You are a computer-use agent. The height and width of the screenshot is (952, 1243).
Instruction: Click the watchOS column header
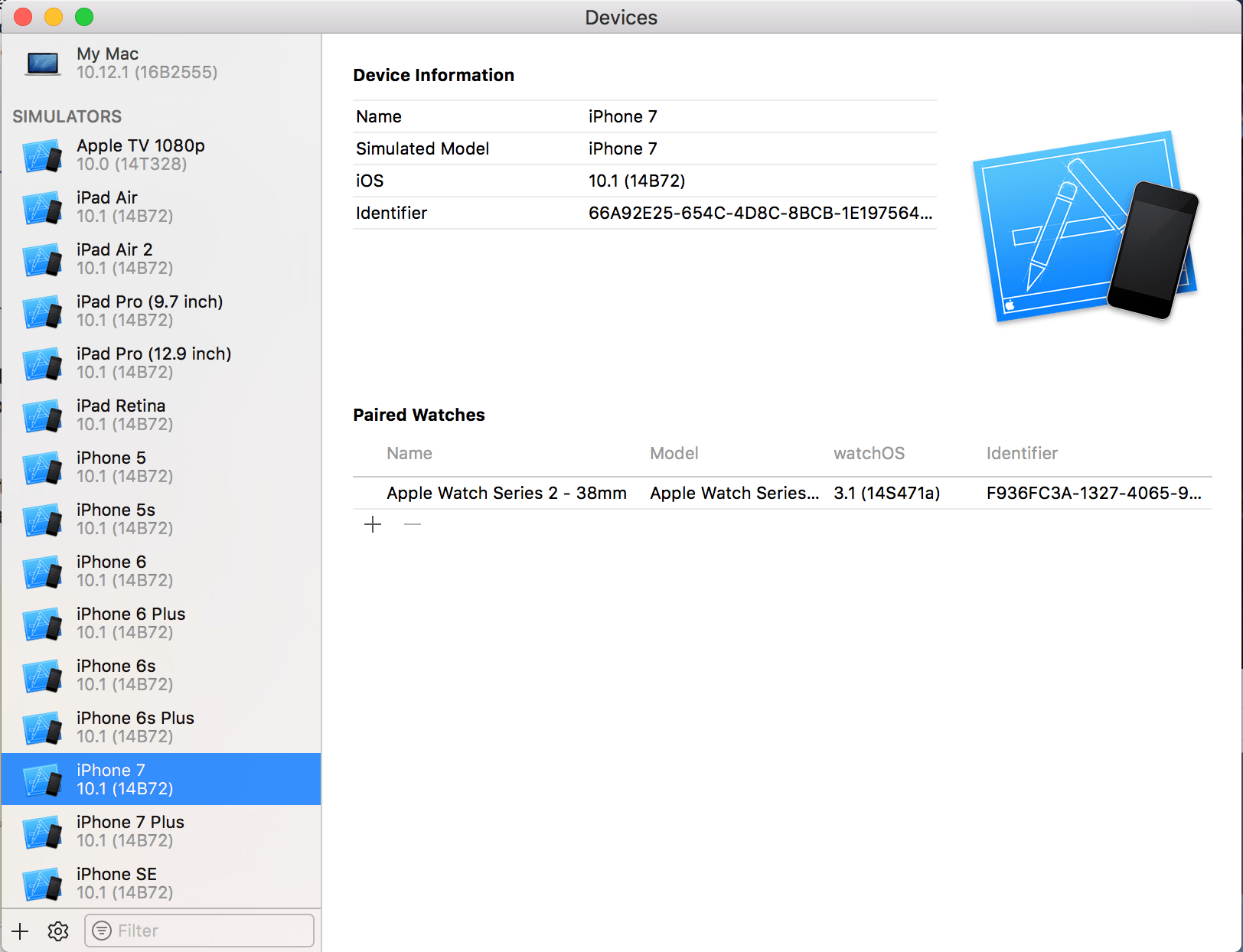869,453
